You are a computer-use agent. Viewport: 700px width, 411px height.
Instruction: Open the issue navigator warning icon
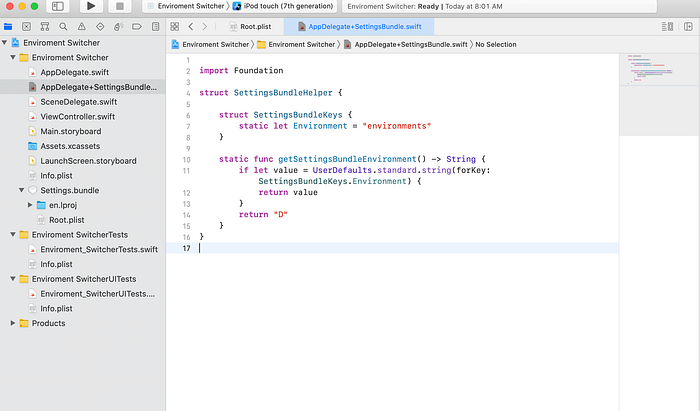click(82, 27)
